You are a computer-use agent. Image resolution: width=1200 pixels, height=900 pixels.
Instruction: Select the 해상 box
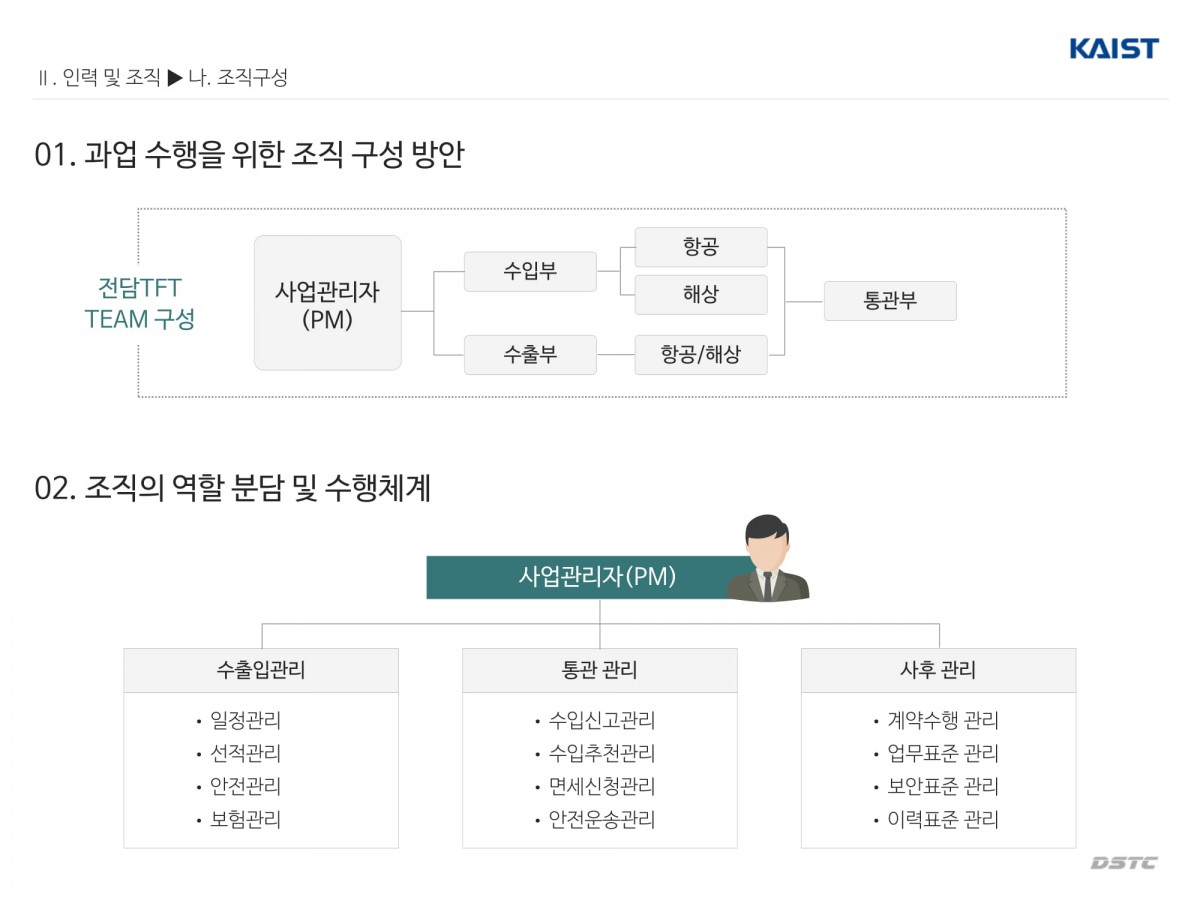tap(701, 295)
